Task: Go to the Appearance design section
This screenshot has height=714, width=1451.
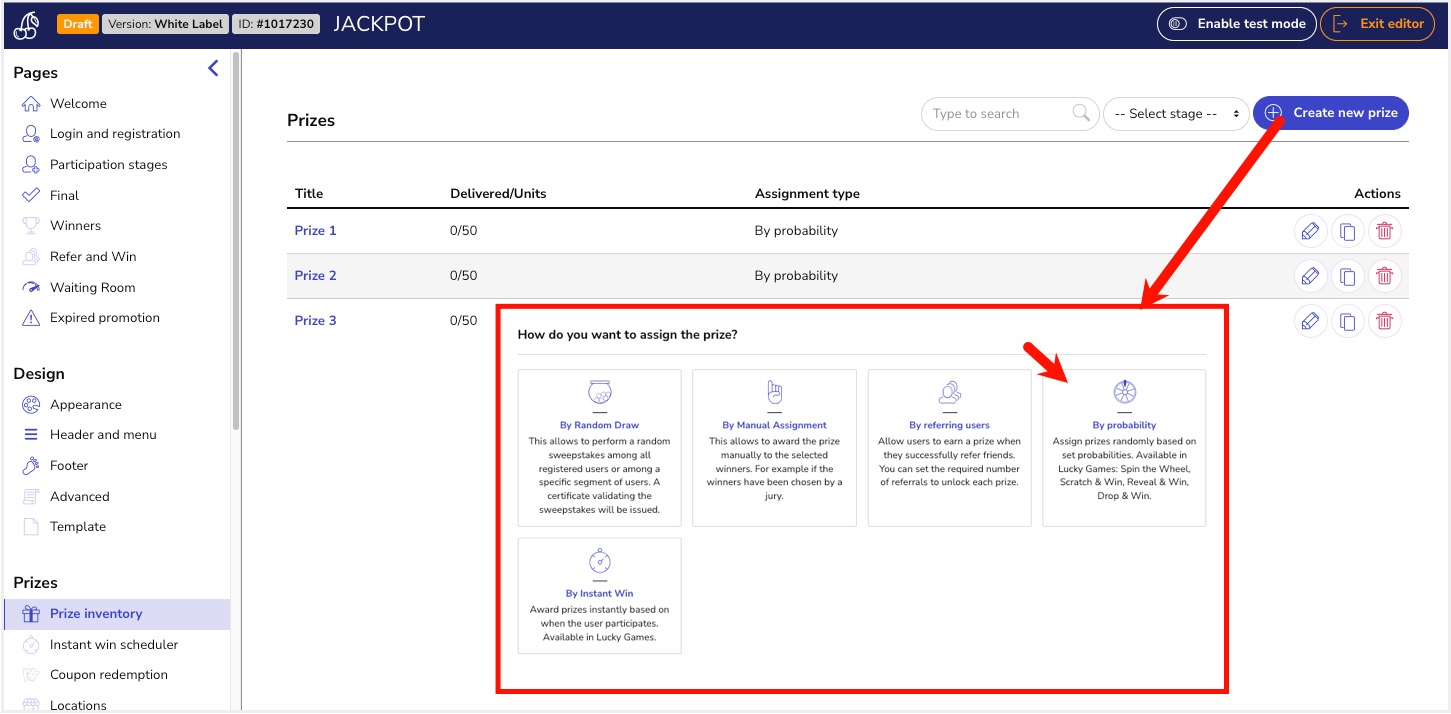Action: tap(86, 405)
